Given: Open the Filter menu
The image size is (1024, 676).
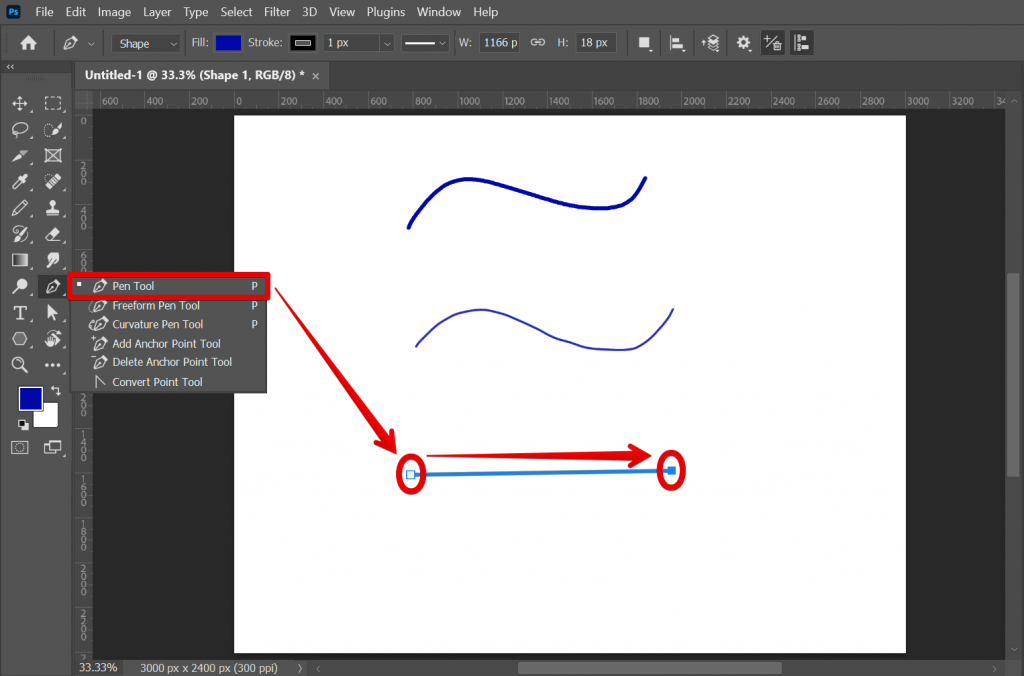Looking at the screenshot, I should (277, 12).
